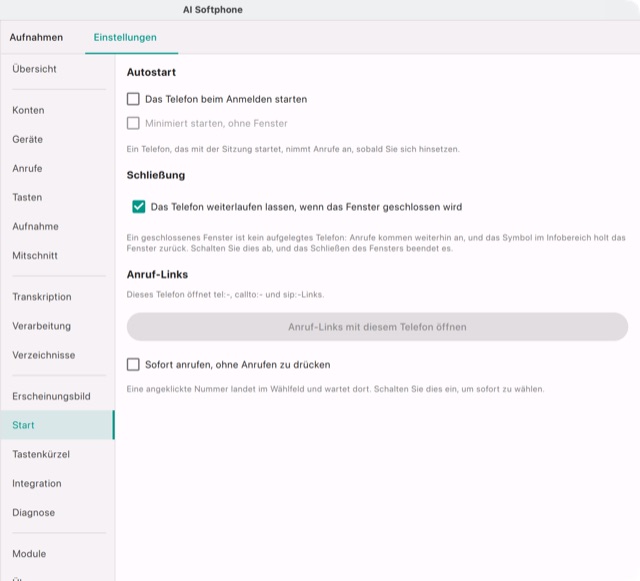Click 'Anruf-Links mit diesem Telefon öffnen' button
This screenshot has width=640, height=581.
pyautogui.click(x=377, y=327)
